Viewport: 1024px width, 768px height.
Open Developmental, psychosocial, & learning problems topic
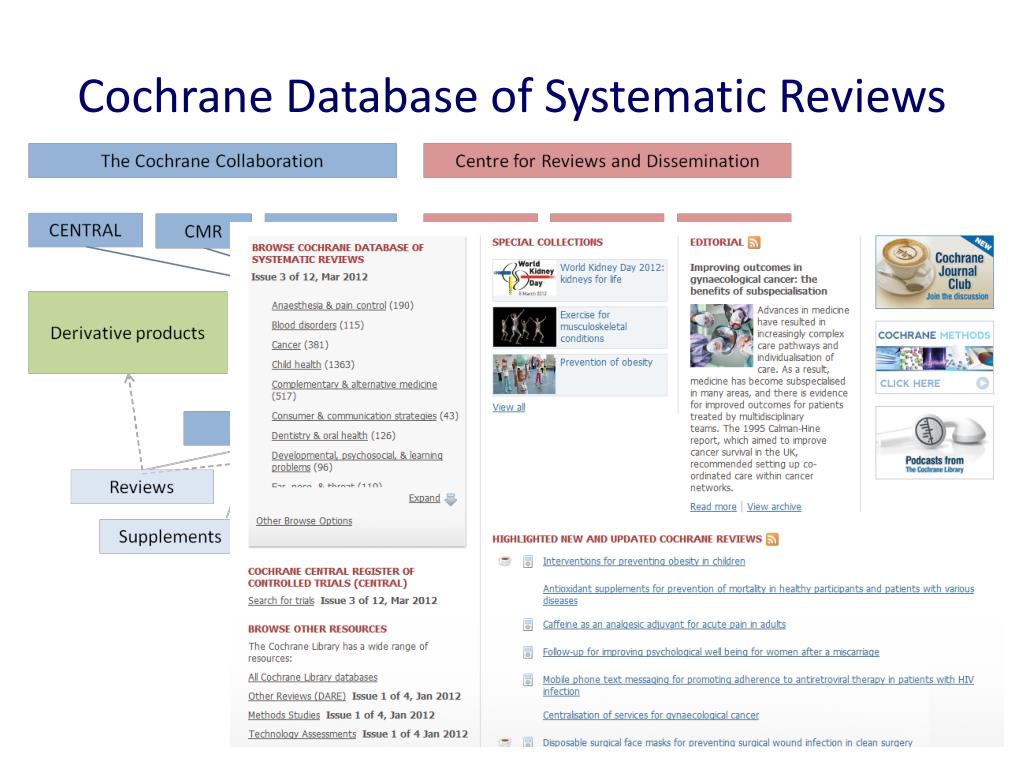point(357,462)
